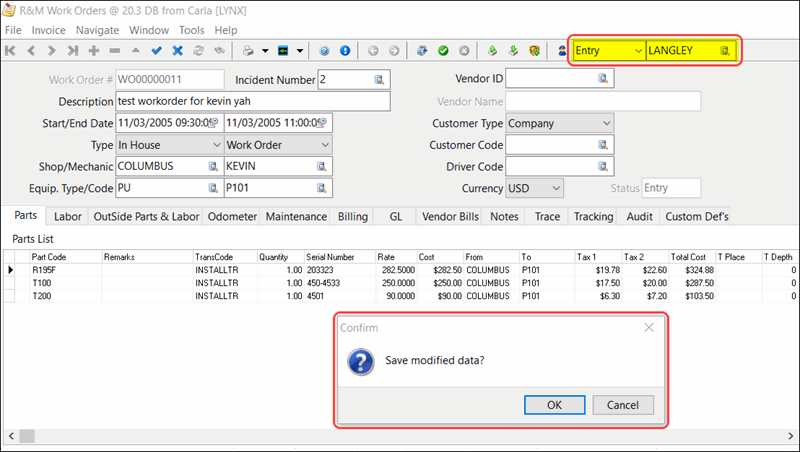The width and height of the screenshot is (800, 452).
Task: Click the blue checkmark post toolbar icon
Action: tap(156, 50)
